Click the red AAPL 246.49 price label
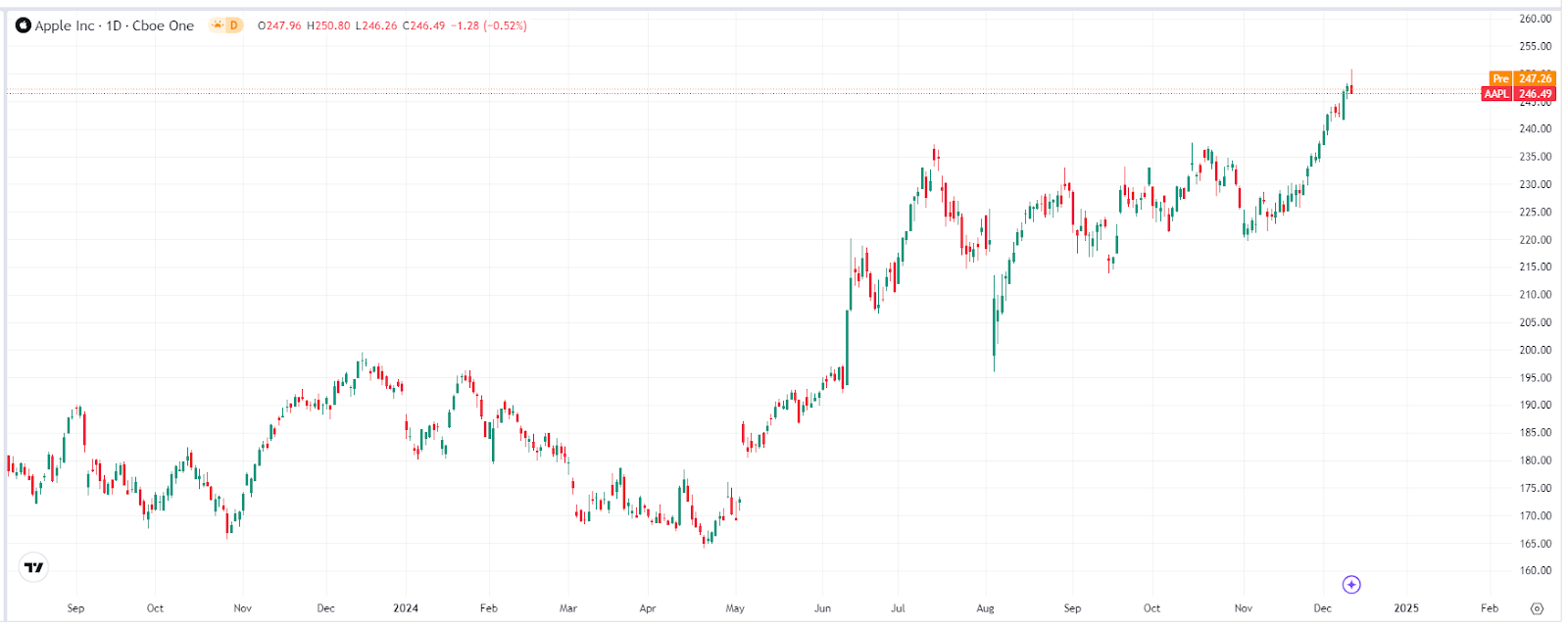 coord(1518,94)
